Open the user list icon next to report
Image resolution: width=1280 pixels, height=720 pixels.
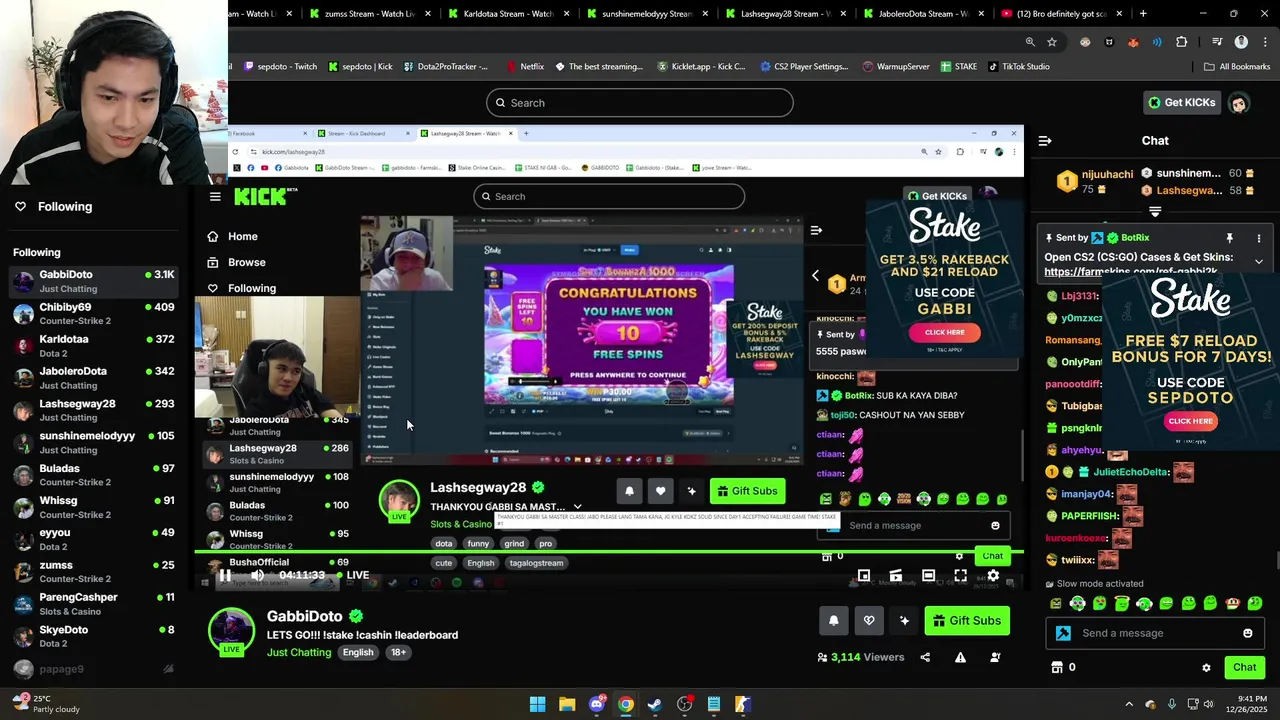point(995,657)
